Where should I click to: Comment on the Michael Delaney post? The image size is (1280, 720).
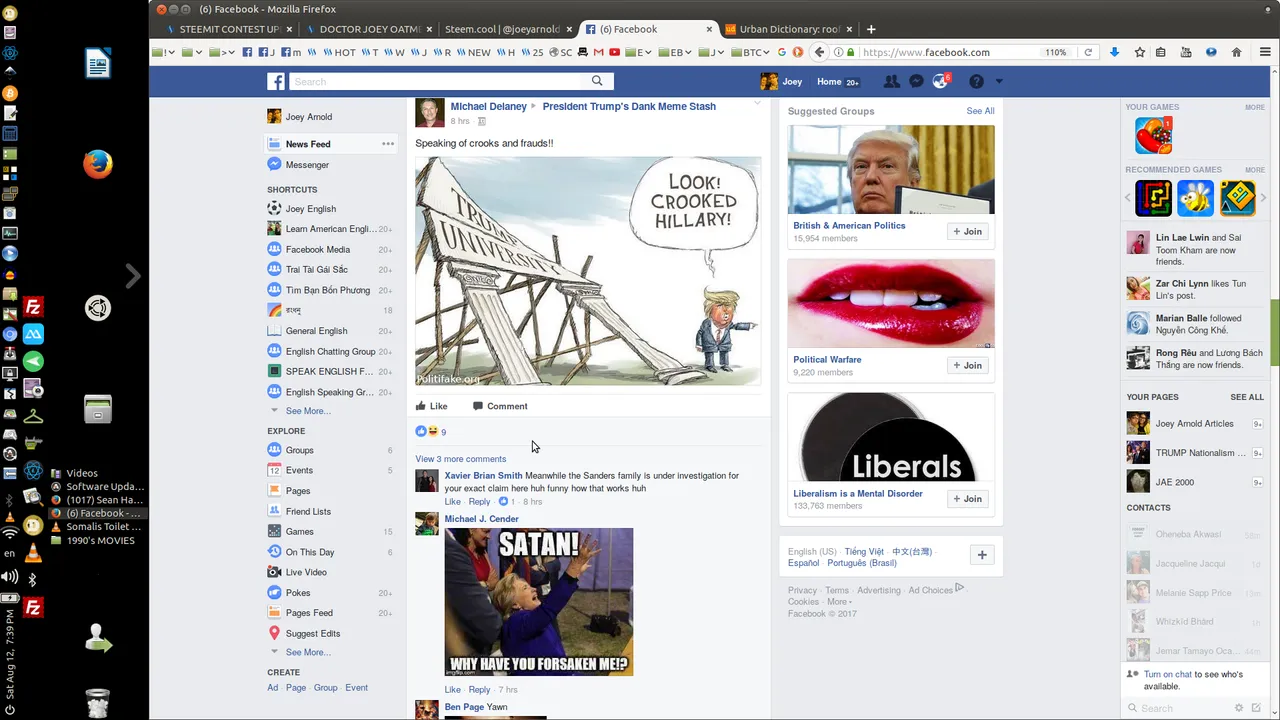[500, 406]
